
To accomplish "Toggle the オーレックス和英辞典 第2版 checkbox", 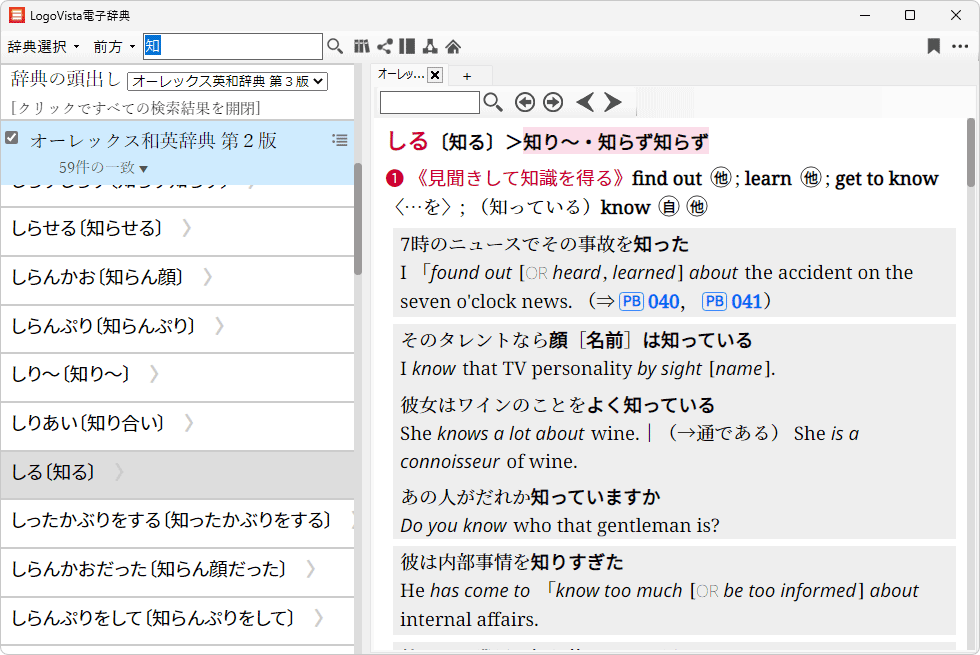I will tap(12, 138).
